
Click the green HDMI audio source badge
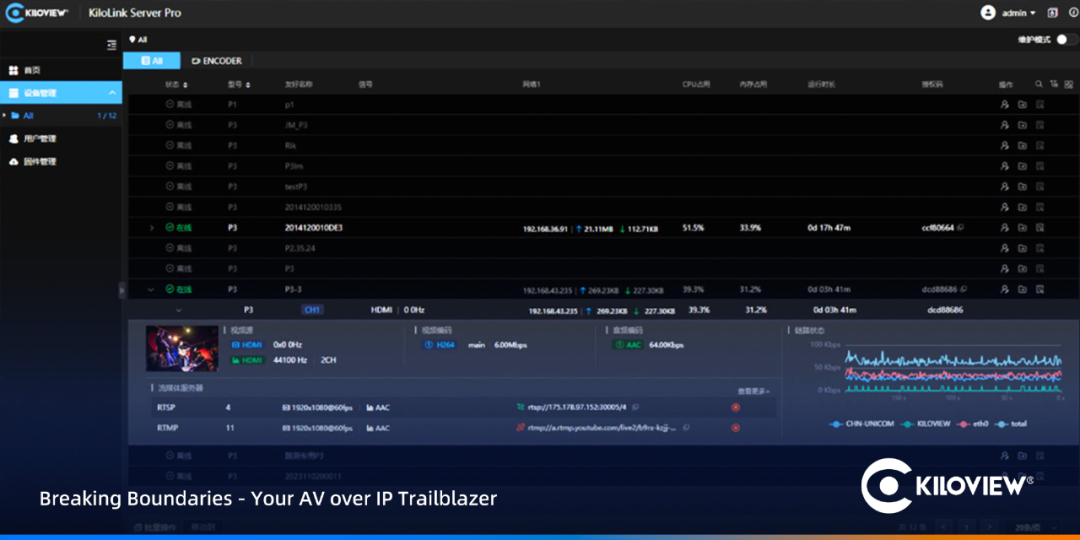tap(247, 360)
